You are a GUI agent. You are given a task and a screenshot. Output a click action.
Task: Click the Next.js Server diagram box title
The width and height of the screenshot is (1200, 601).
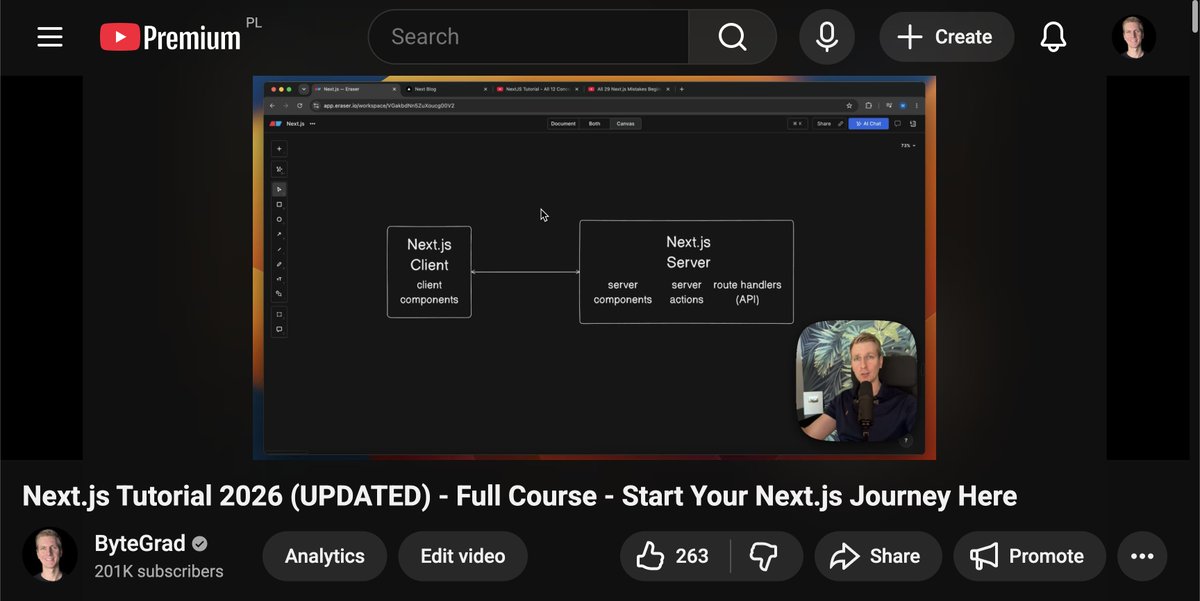pyautogui.click(x=688, y=252)
